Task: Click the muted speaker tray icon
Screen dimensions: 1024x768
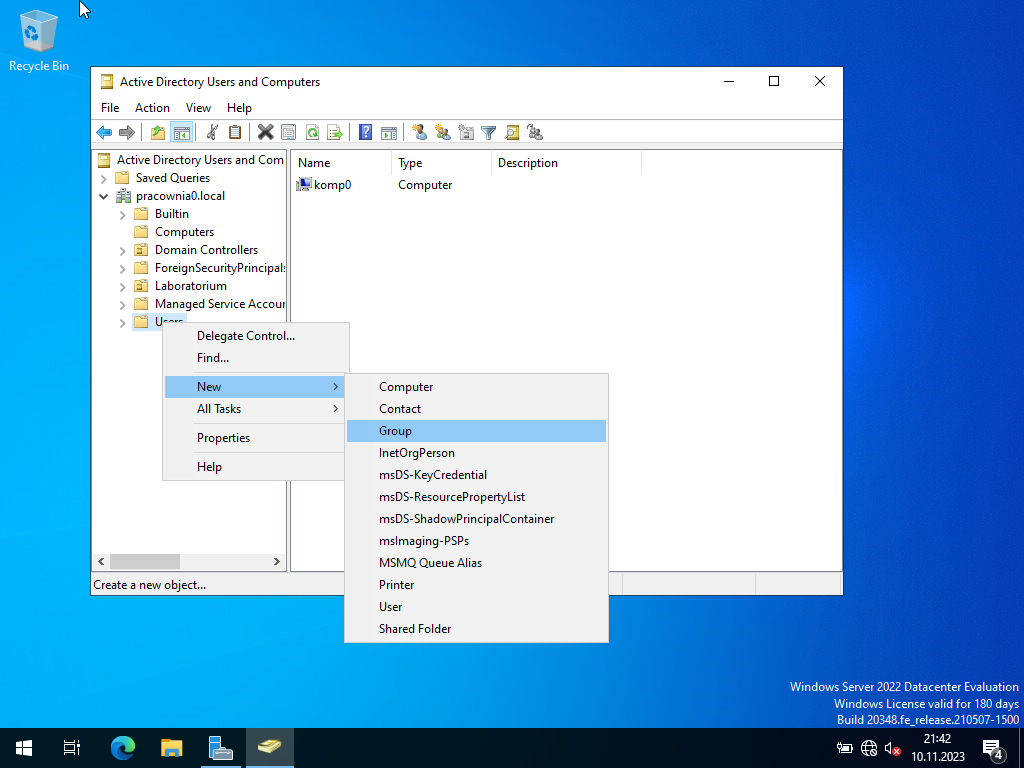Action: pos(892,748)
